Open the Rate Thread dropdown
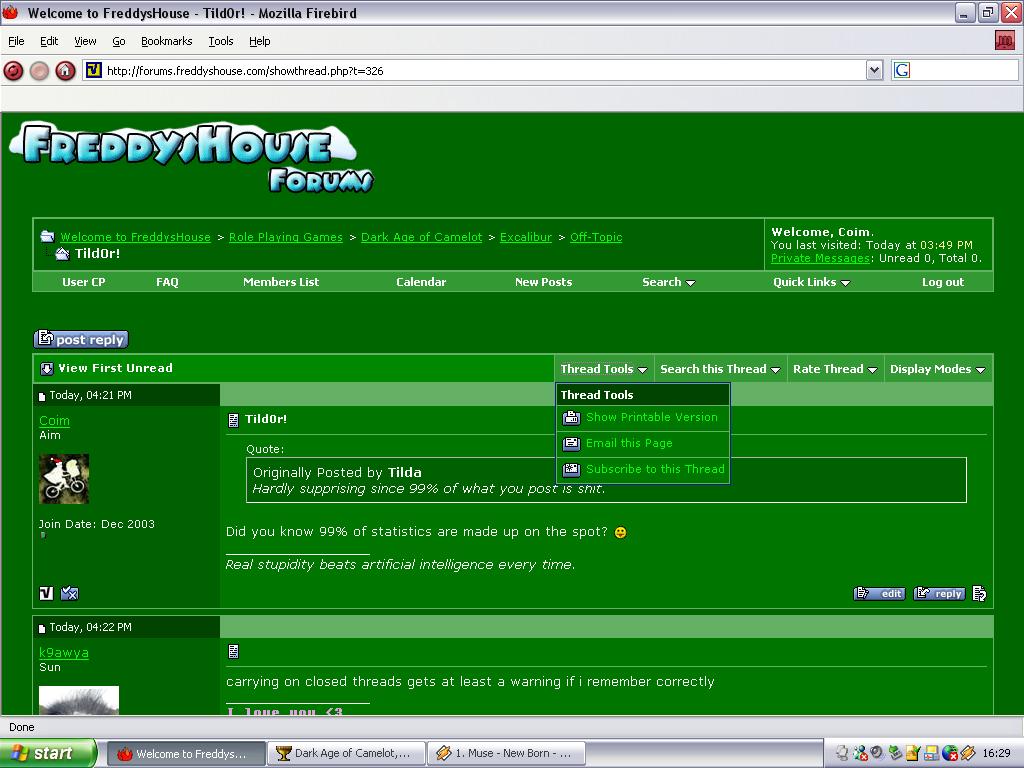This screenshot has height=768, width=1024. coord(834,369)
